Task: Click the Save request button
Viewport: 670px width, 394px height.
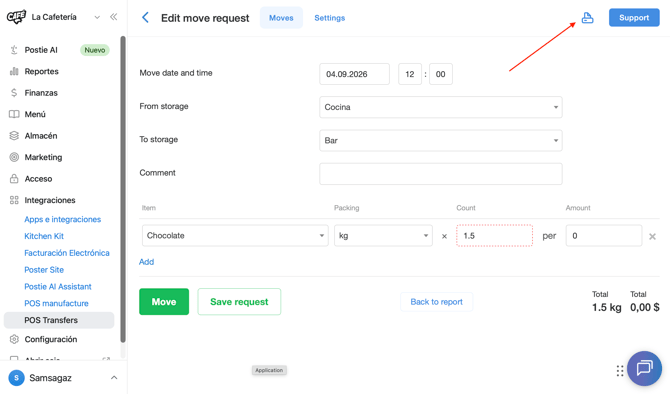Action: (x=239, y=302)
